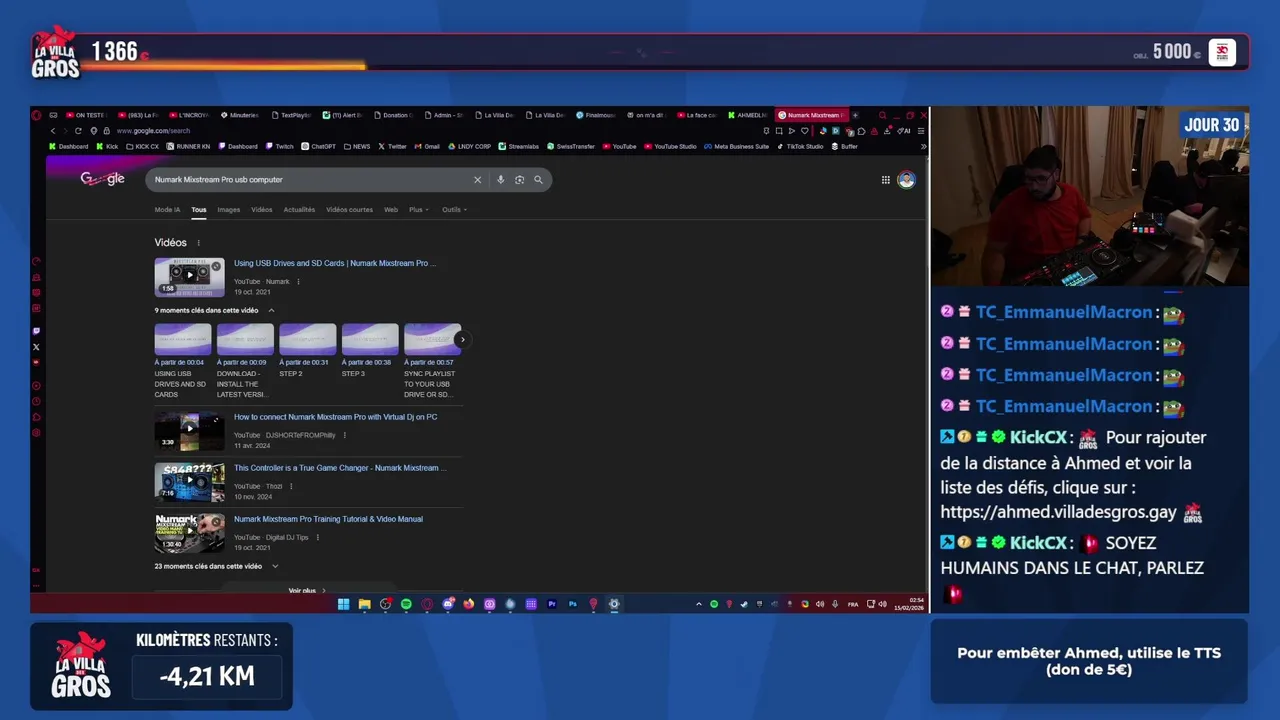Screen dimensions: 1280x720
Task: Select the Vidéos search tab
Action: click(262, 210)
